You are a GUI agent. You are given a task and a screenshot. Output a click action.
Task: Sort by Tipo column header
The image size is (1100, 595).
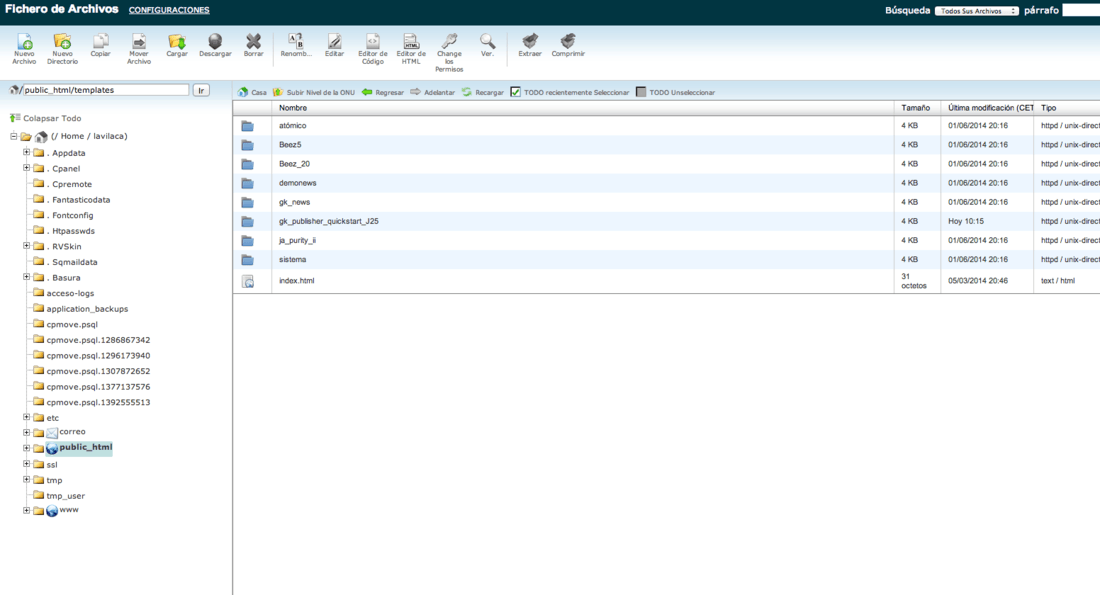point(1048,108)
